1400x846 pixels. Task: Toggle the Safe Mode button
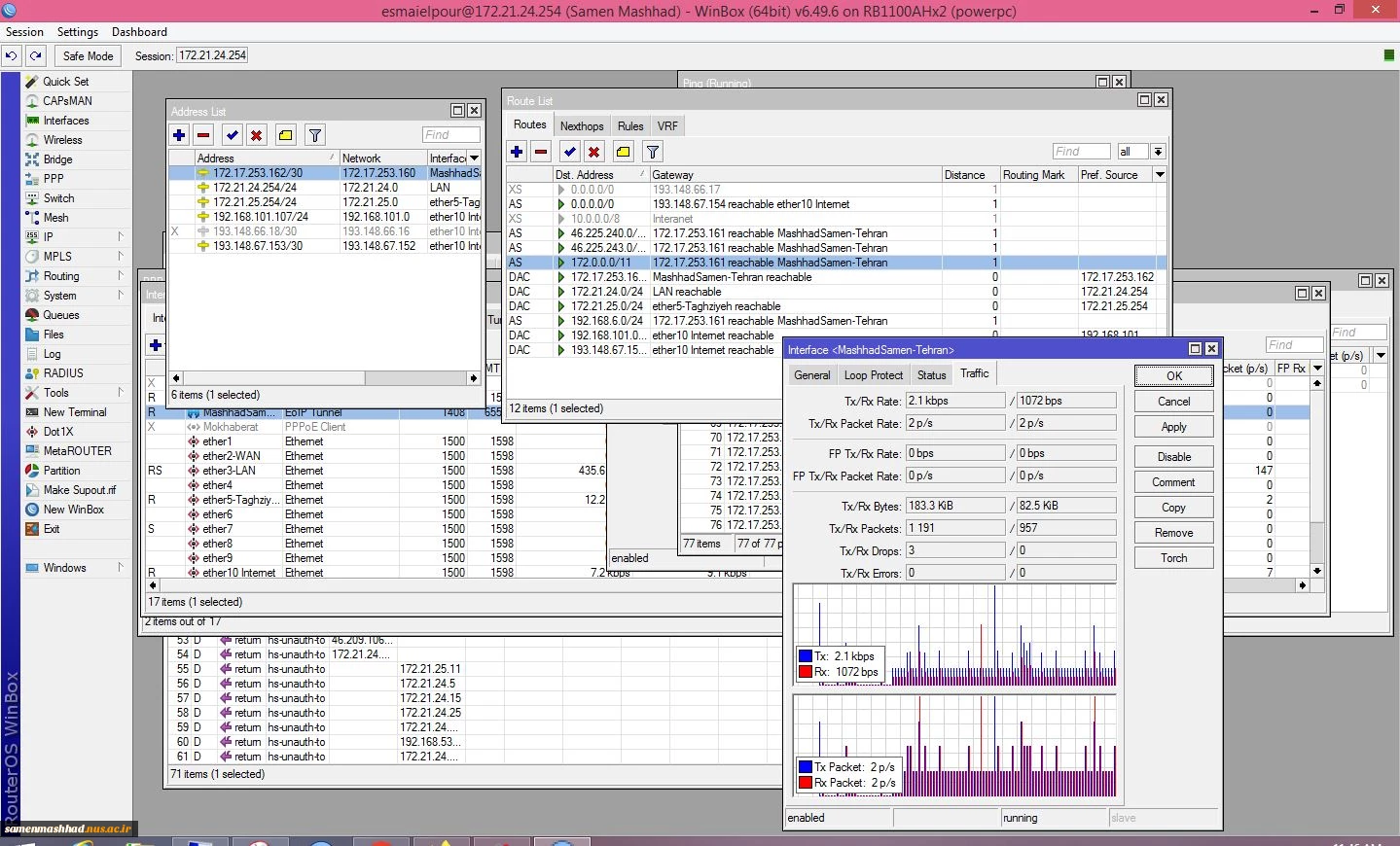88,55
